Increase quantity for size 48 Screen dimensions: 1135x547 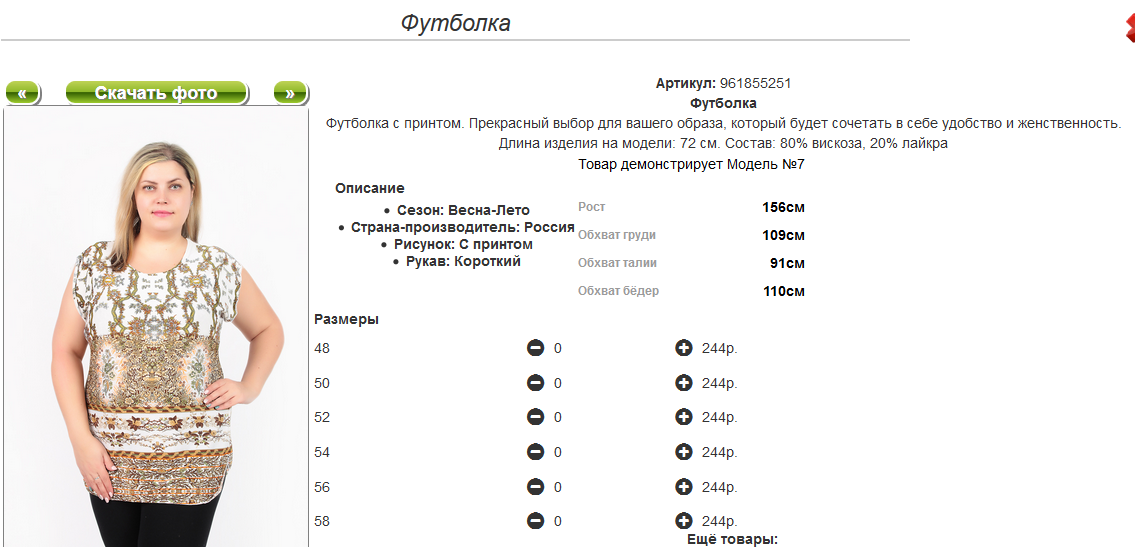pos(683,348)
